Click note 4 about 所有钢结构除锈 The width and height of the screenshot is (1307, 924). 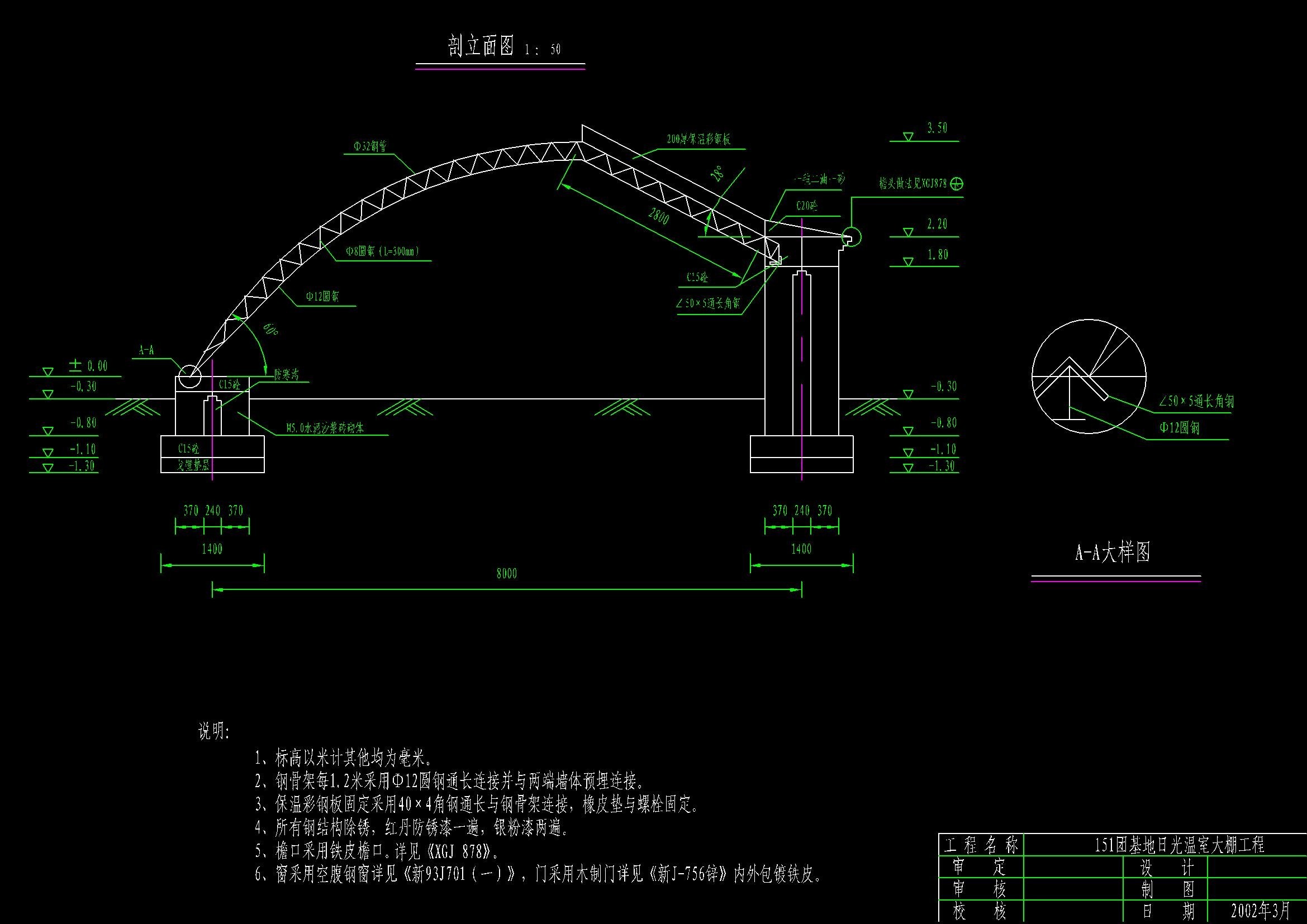coord(412,828)
